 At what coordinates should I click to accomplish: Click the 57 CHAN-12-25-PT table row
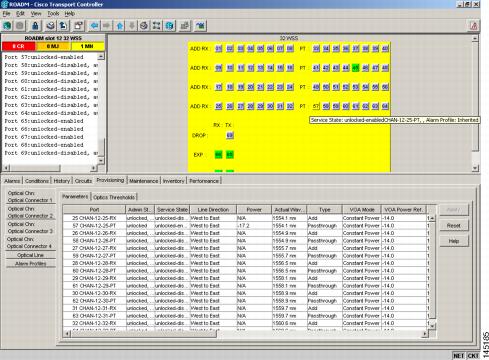245,226
